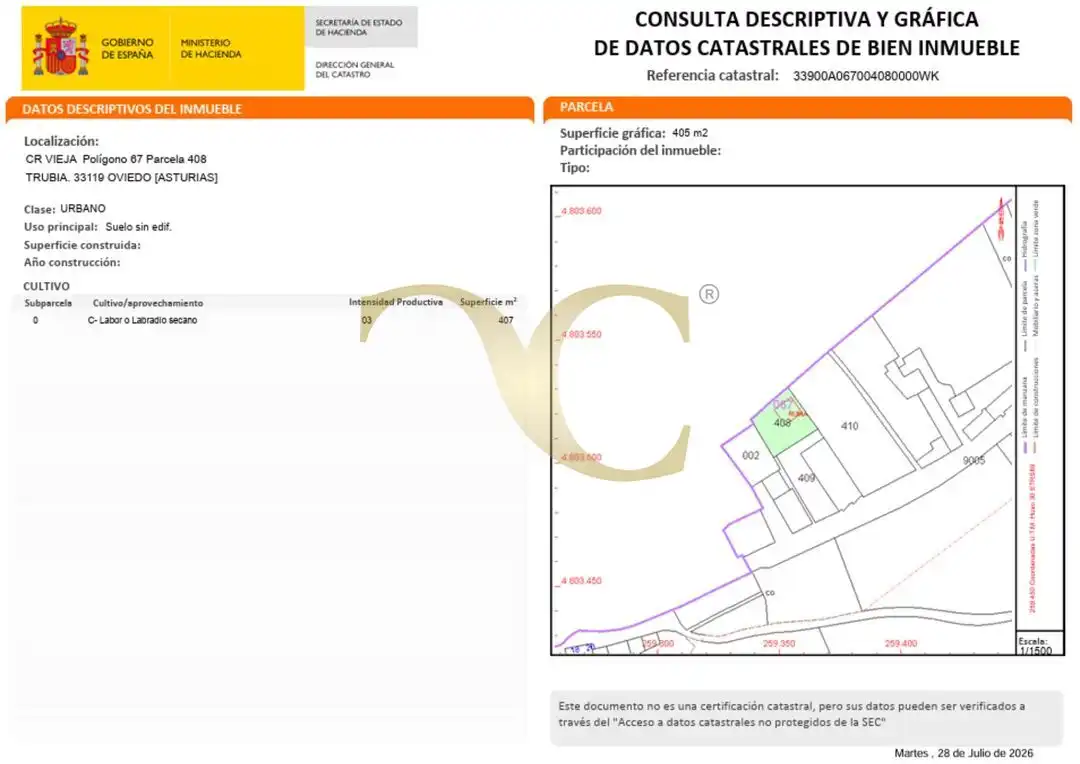Click the cadastral reference 33900A067004080000WK
1080x764 pixels.
point(866,76)
